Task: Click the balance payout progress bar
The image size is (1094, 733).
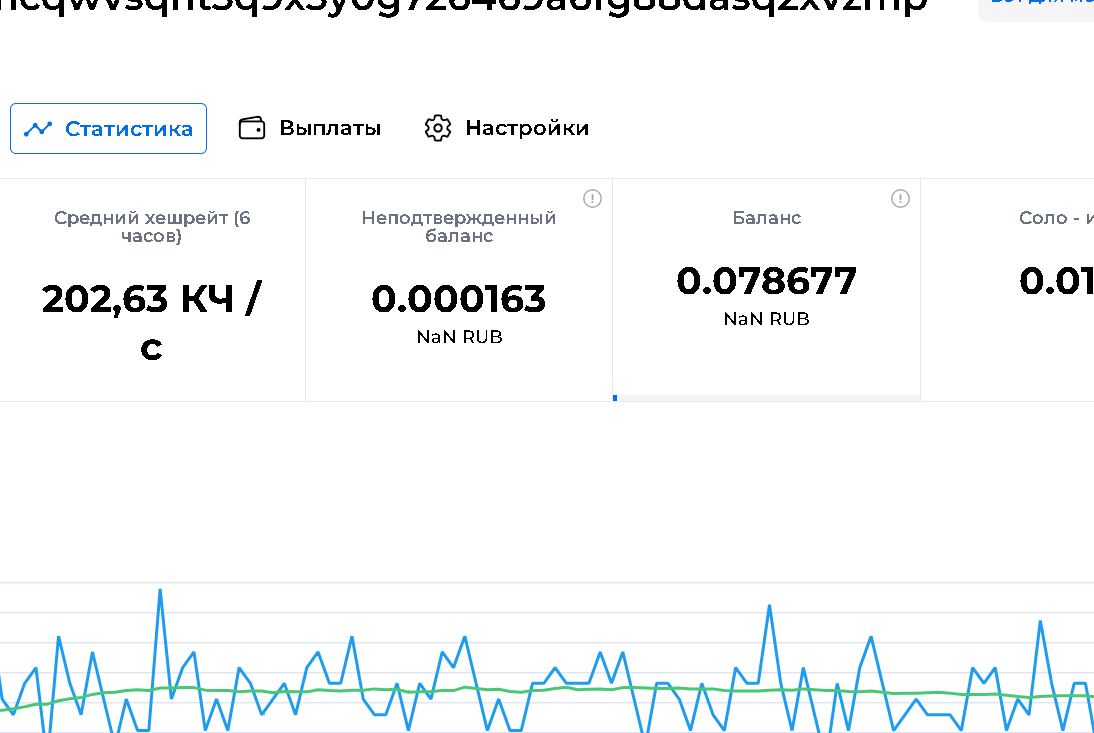Action: coord(766,398)
